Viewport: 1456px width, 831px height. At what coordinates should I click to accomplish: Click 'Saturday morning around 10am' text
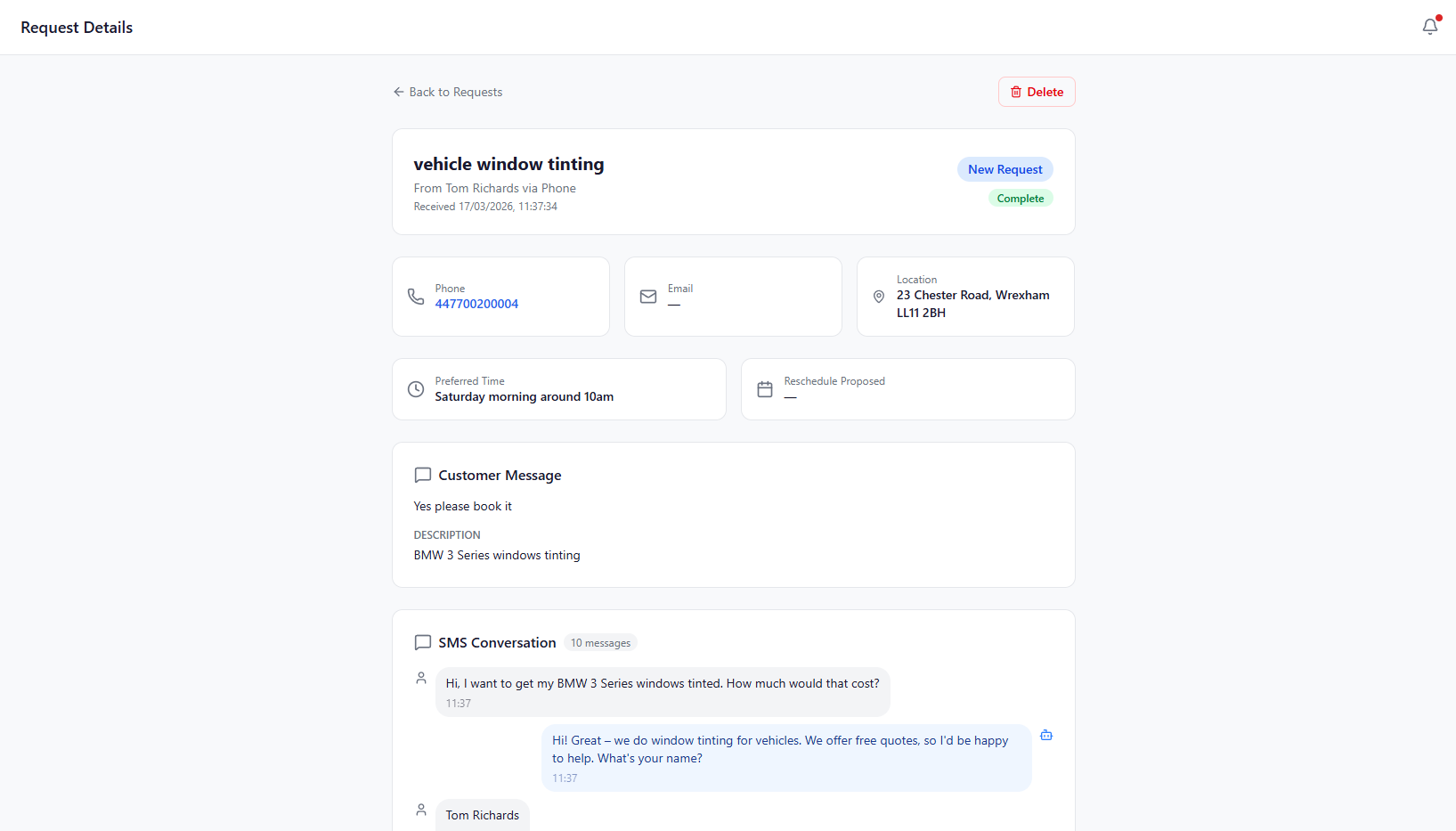pos(524,397)
